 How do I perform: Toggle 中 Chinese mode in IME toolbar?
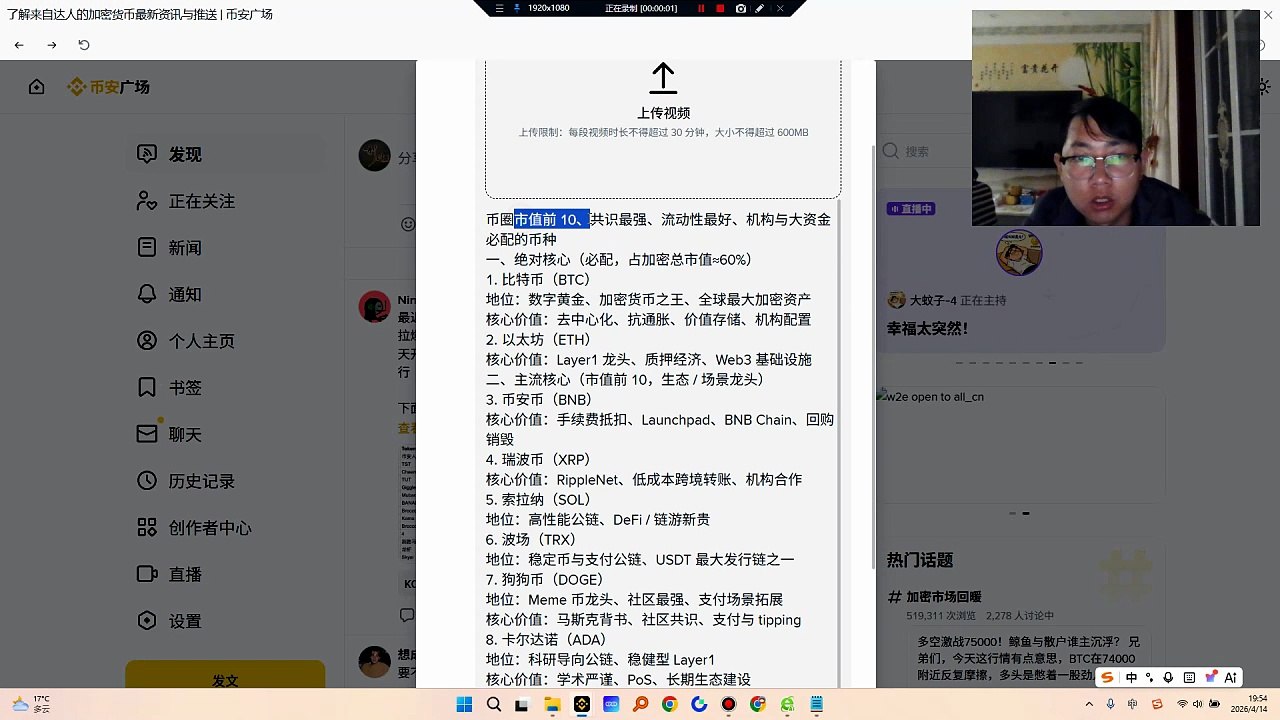point(1131,677)
